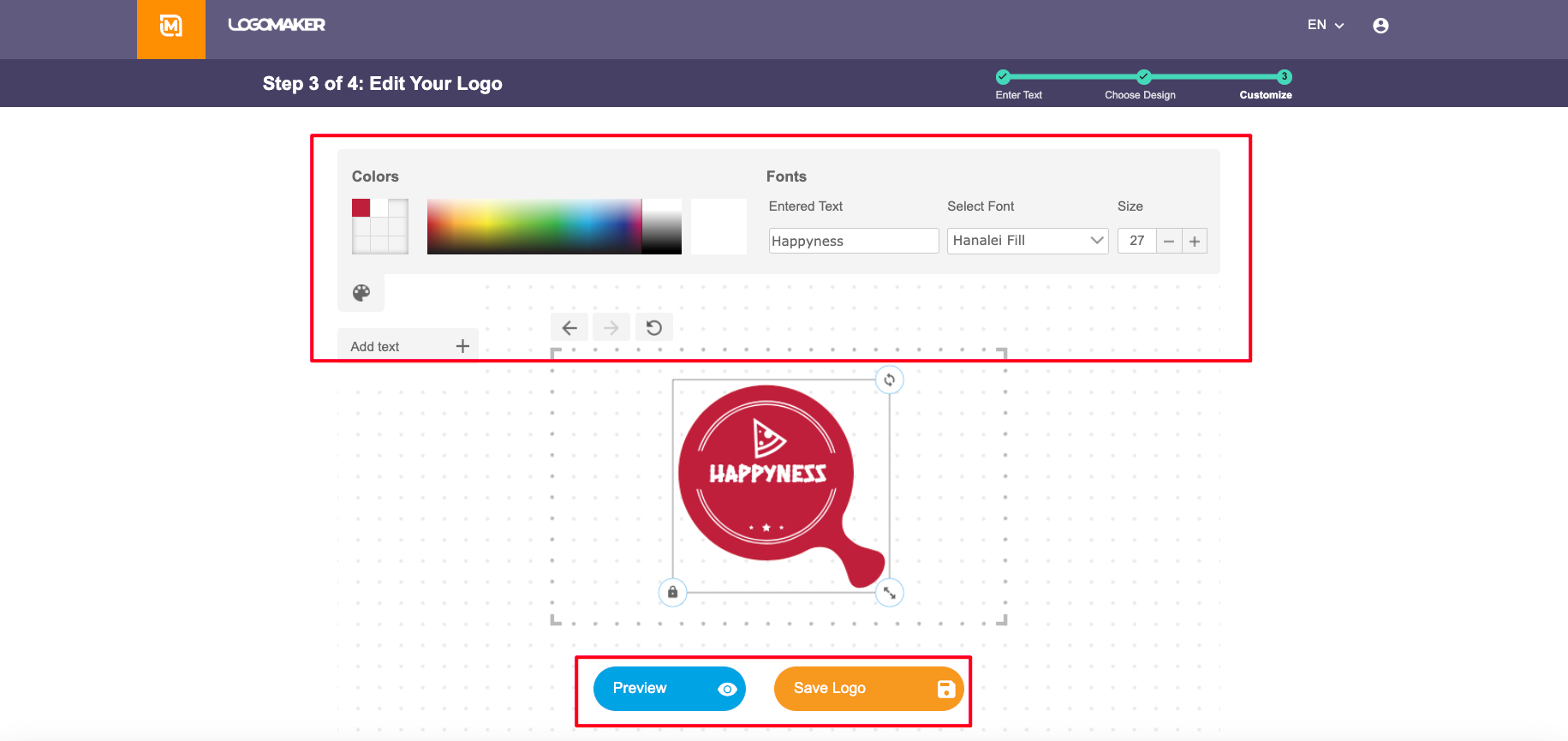Go to the Choose Design step
The image size is (1568, 741).
(1143, 77)
